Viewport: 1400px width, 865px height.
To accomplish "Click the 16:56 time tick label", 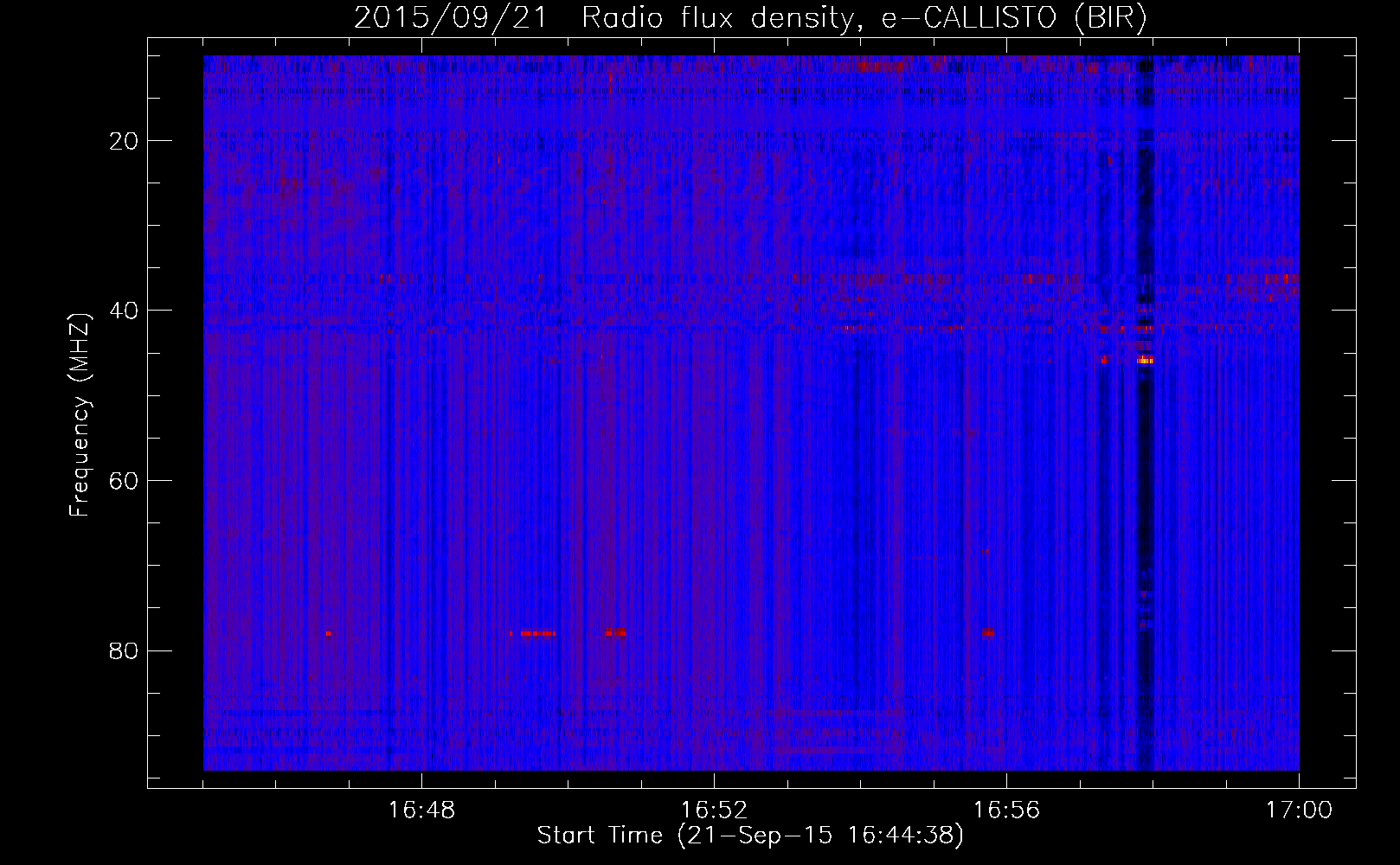I will point(1006,810).
